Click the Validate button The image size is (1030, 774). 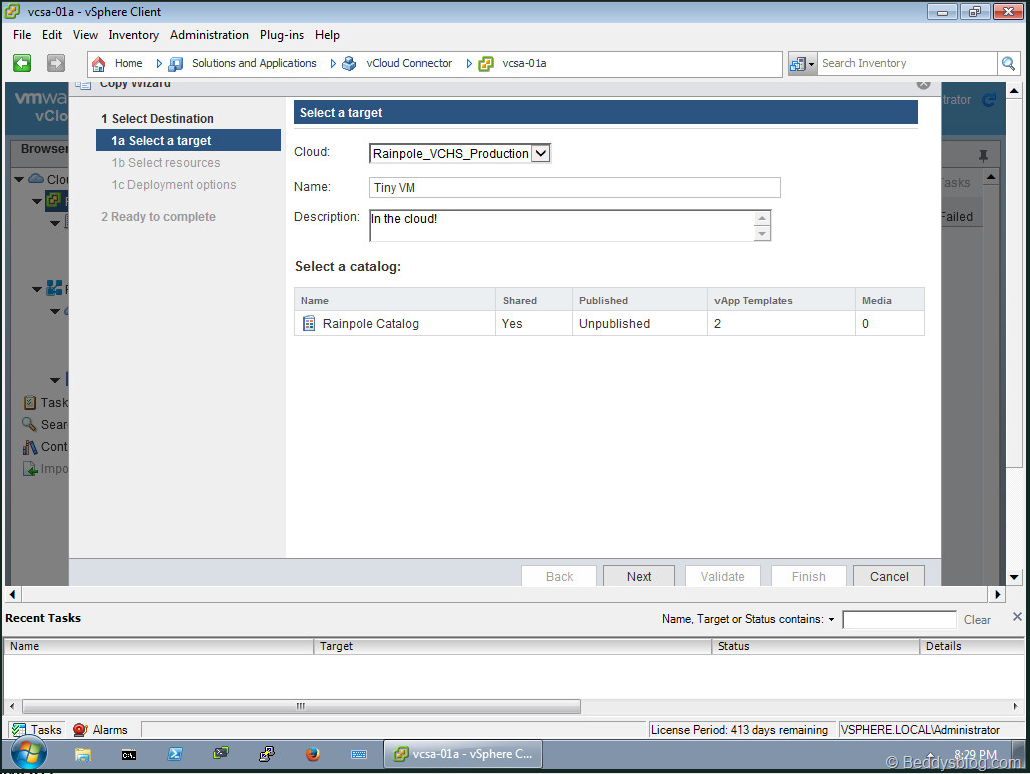pyautogui.click(x=723, y=576)
